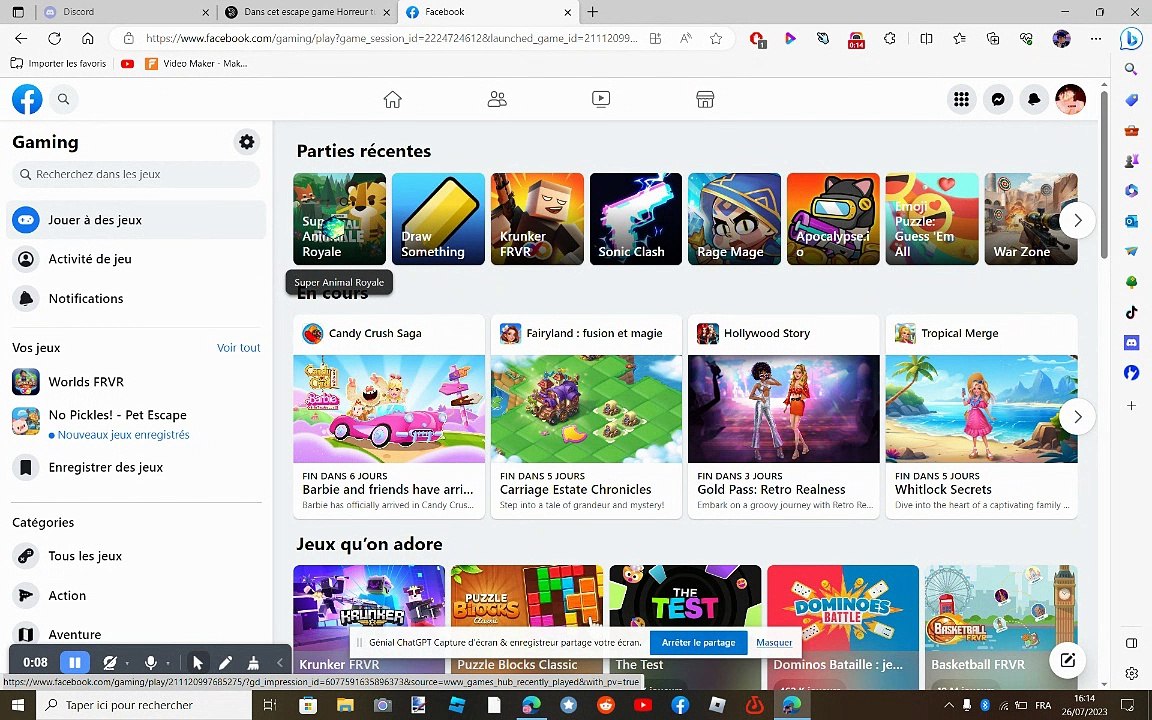The height and width of the screenshot is (720, 1152).
Task: Open Candy Crush Saga event card
Action: (x=389, y=417)
